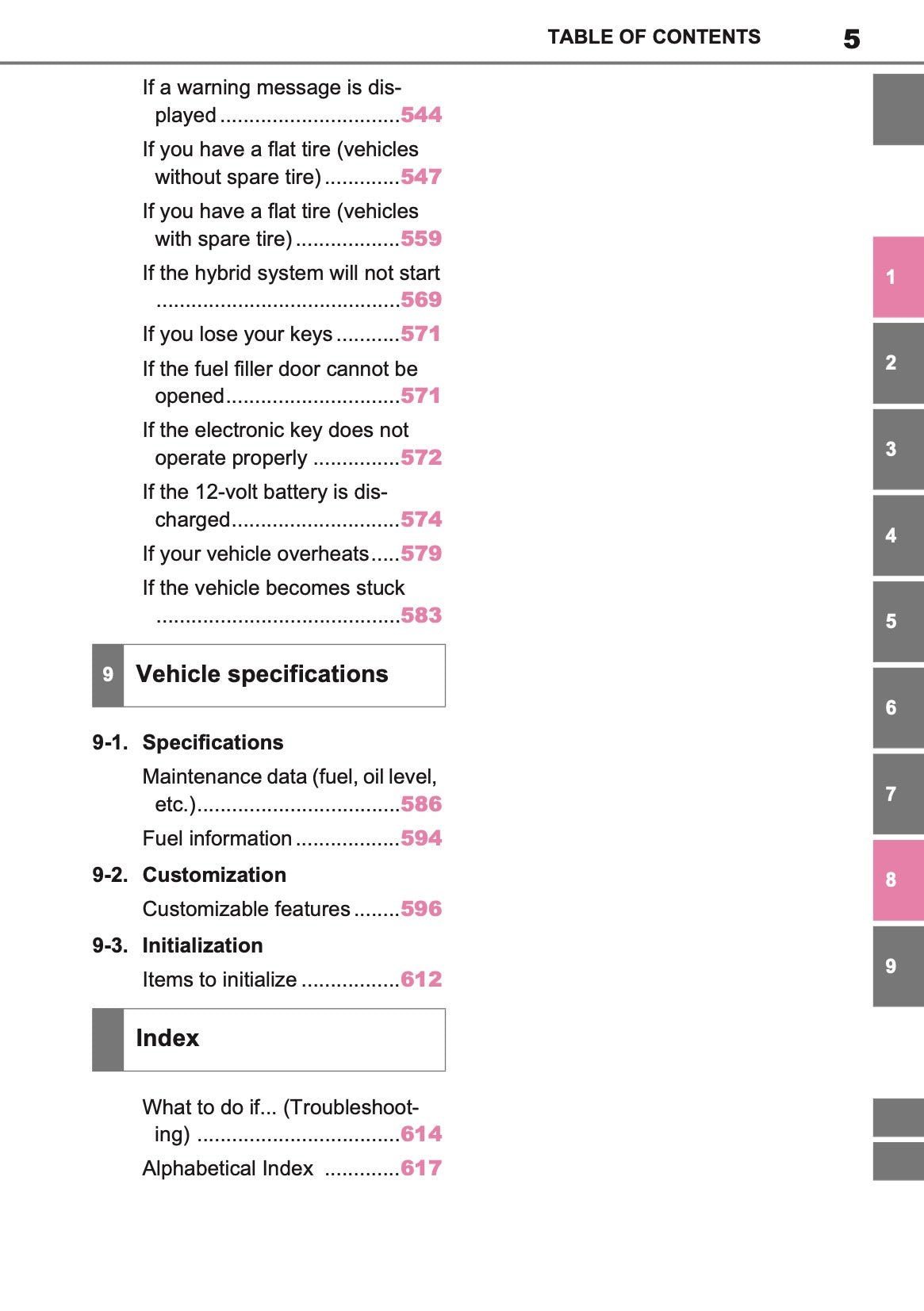
Task: Click "Customizable features" entry
Action: (246, 909)
